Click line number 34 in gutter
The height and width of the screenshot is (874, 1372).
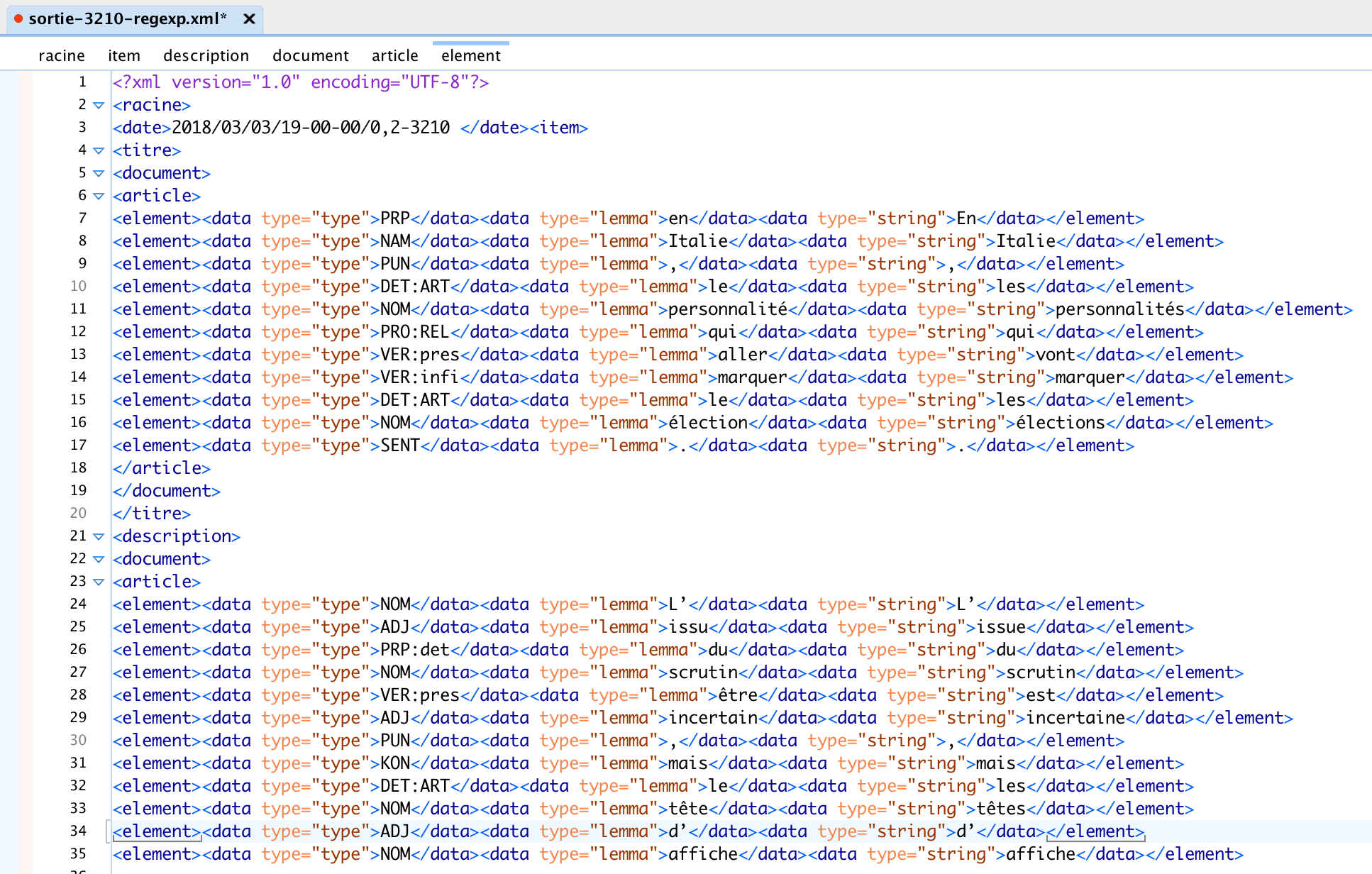(78, 831)
